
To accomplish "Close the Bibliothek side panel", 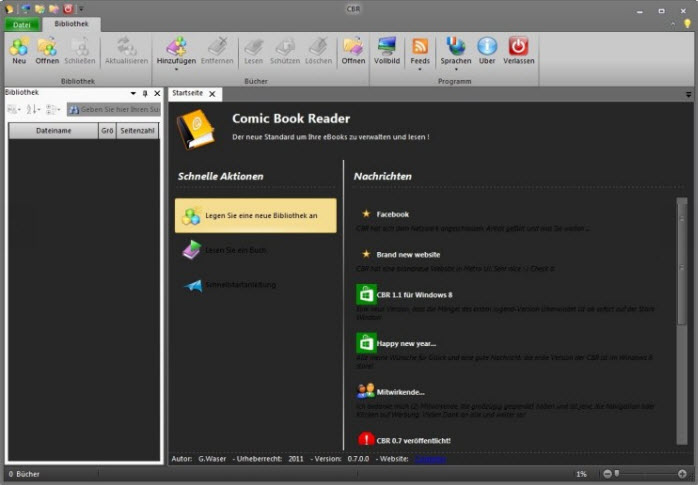I will tap(157, 93).
